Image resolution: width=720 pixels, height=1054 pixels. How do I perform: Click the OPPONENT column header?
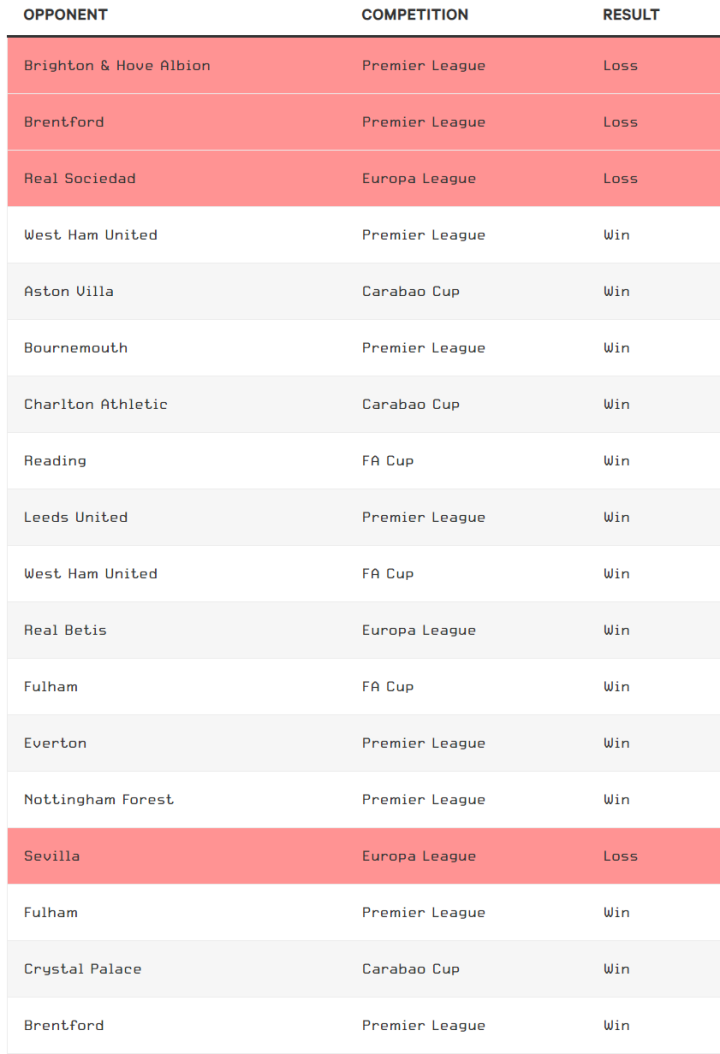[x=65, y=15]
